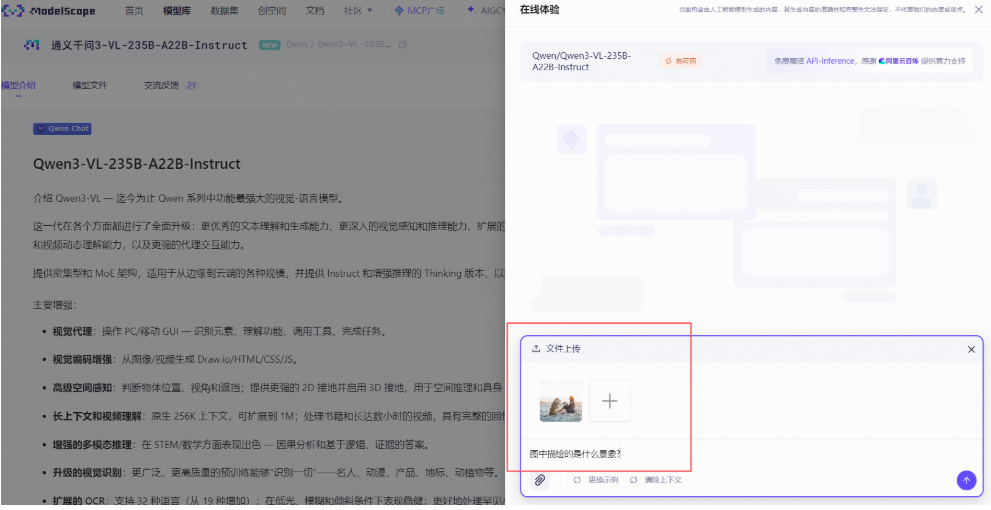Click the 高级空间感知 bullet item
991x510 pixels.
pyautogui.click(x=277, y=388)
